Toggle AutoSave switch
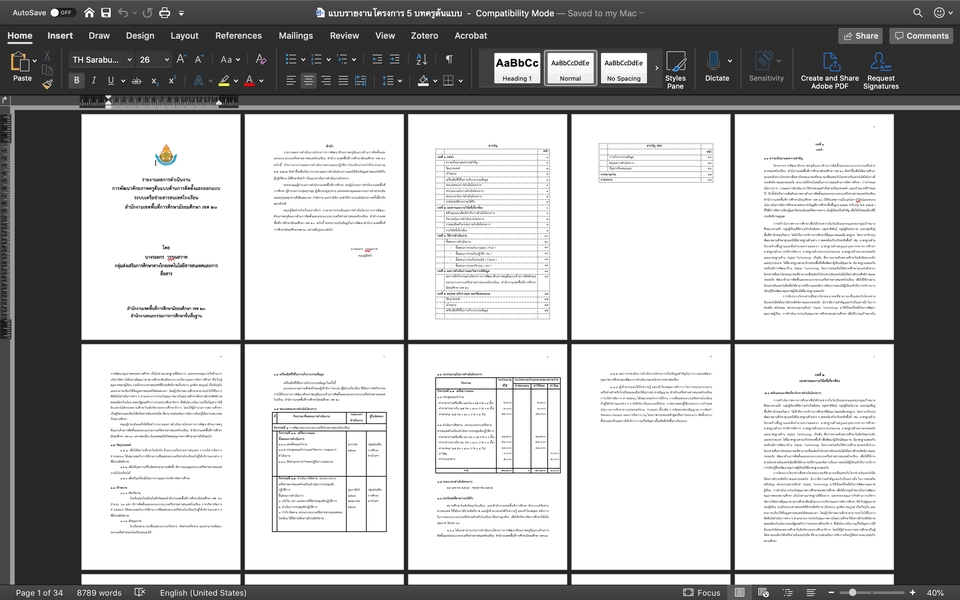 click(x=62, y=12)
